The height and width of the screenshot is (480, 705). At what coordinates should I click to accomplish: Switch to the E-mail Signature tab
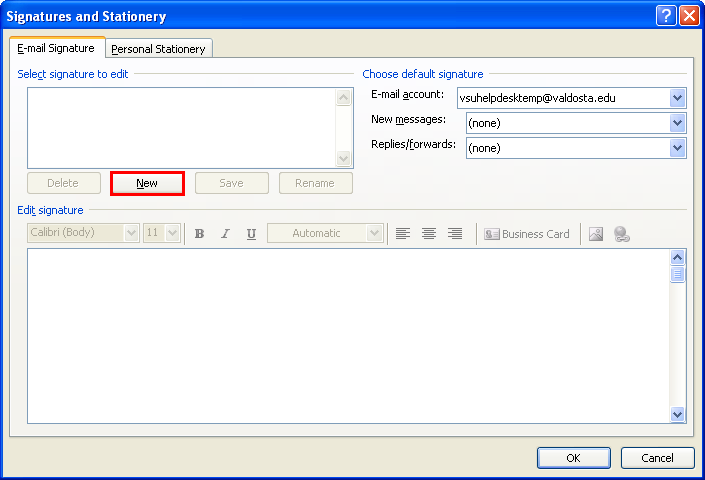pos(56,48)
